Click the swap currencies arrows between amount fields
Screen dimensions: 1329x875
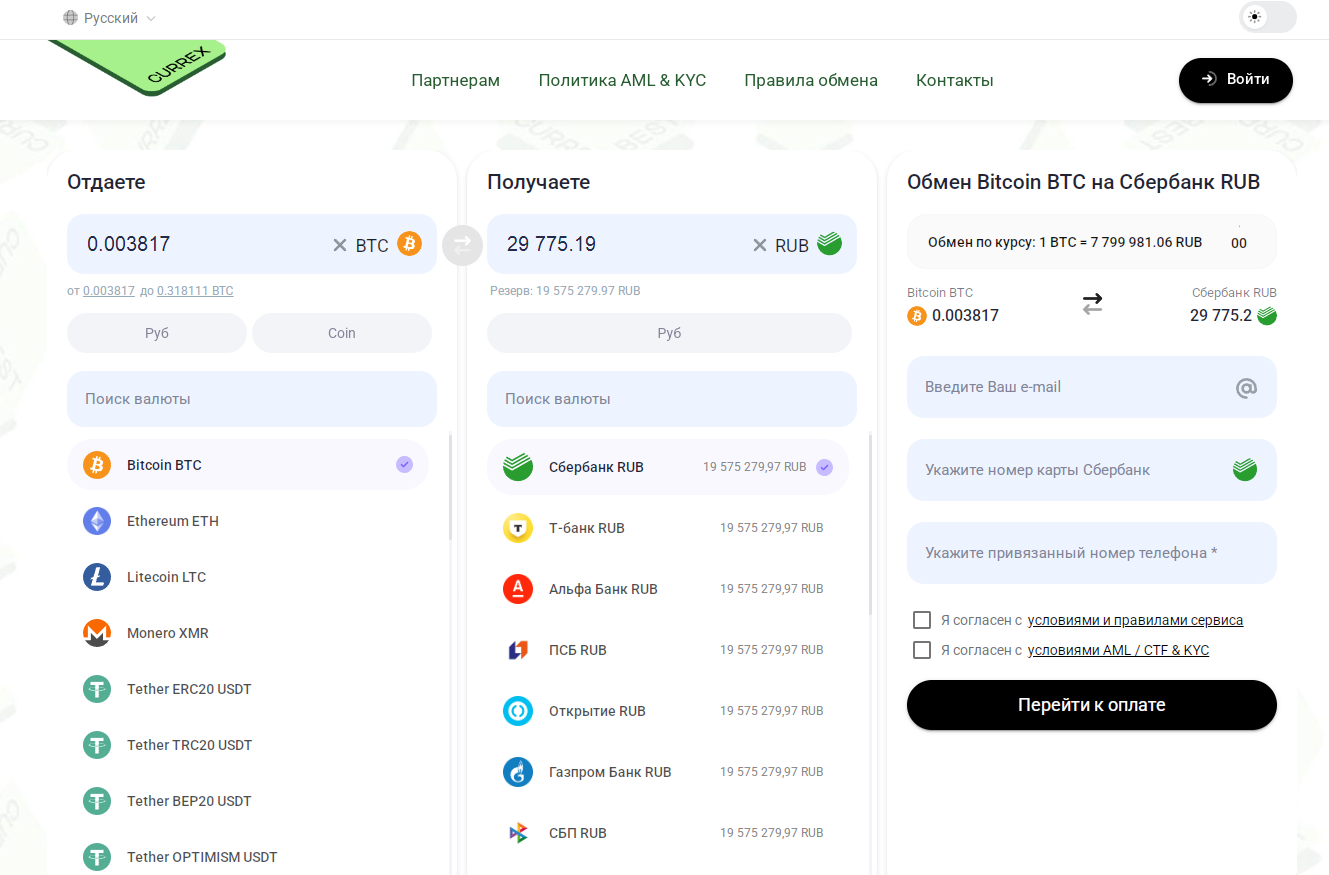(x=462, y=244)
